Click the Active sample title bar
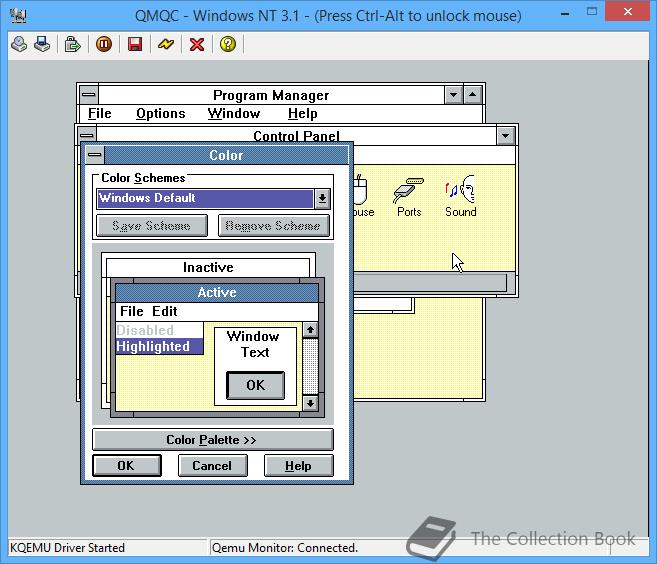Viewport: 657px width, 564px height. pos(217,292)
